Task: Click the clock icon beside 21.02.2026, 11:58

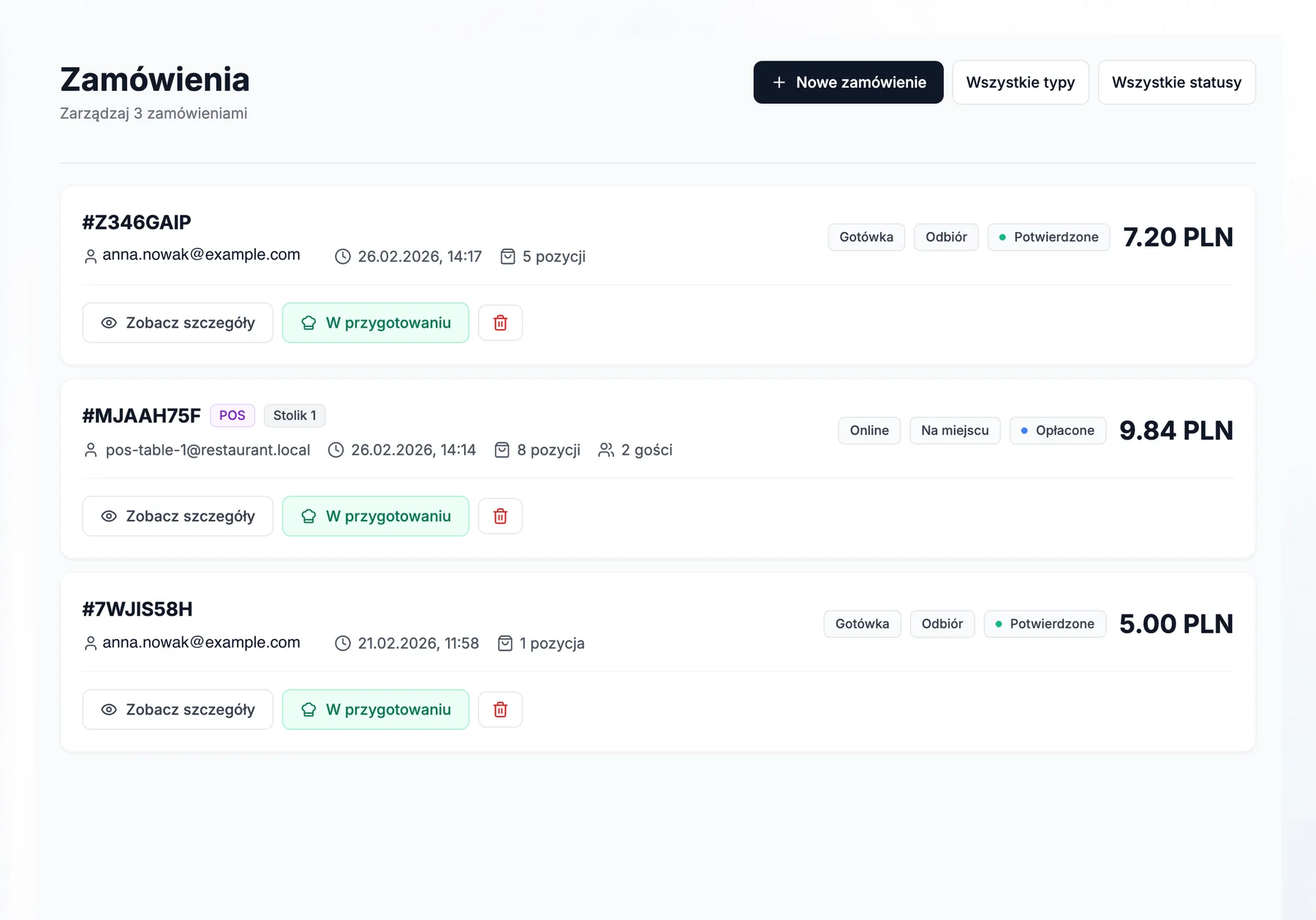Action: pyautogui.click(x=343, y=644)
